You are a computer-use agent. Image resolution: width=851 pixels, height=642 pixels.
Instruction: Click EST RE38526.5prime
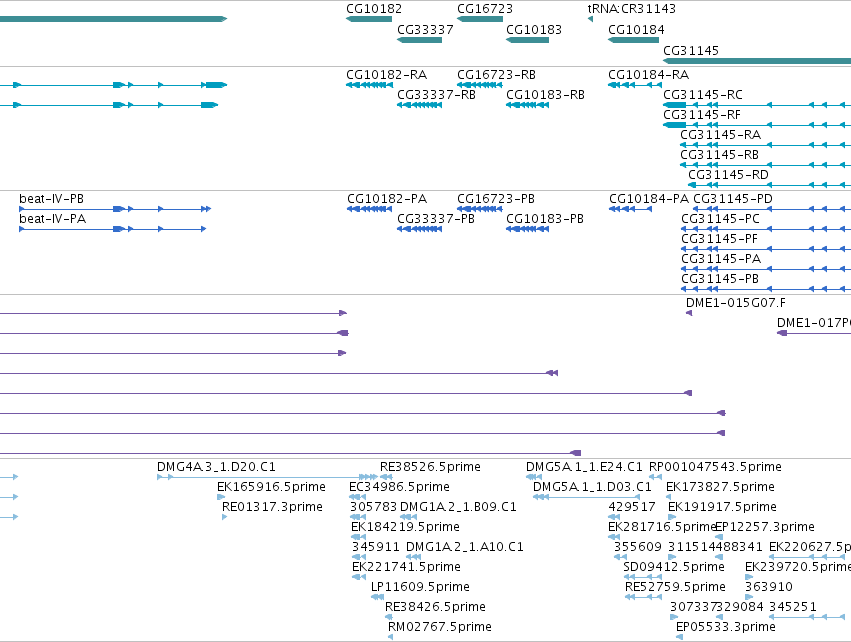pos(430,467)
